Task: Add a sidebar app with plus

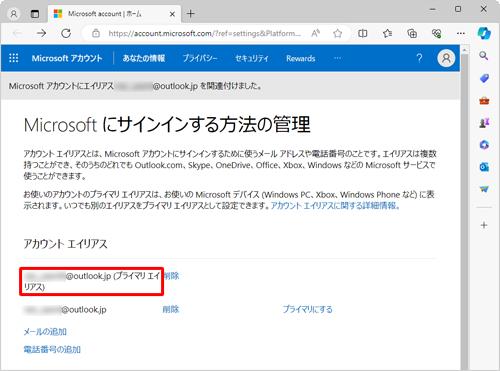Action: pos(484,225)
